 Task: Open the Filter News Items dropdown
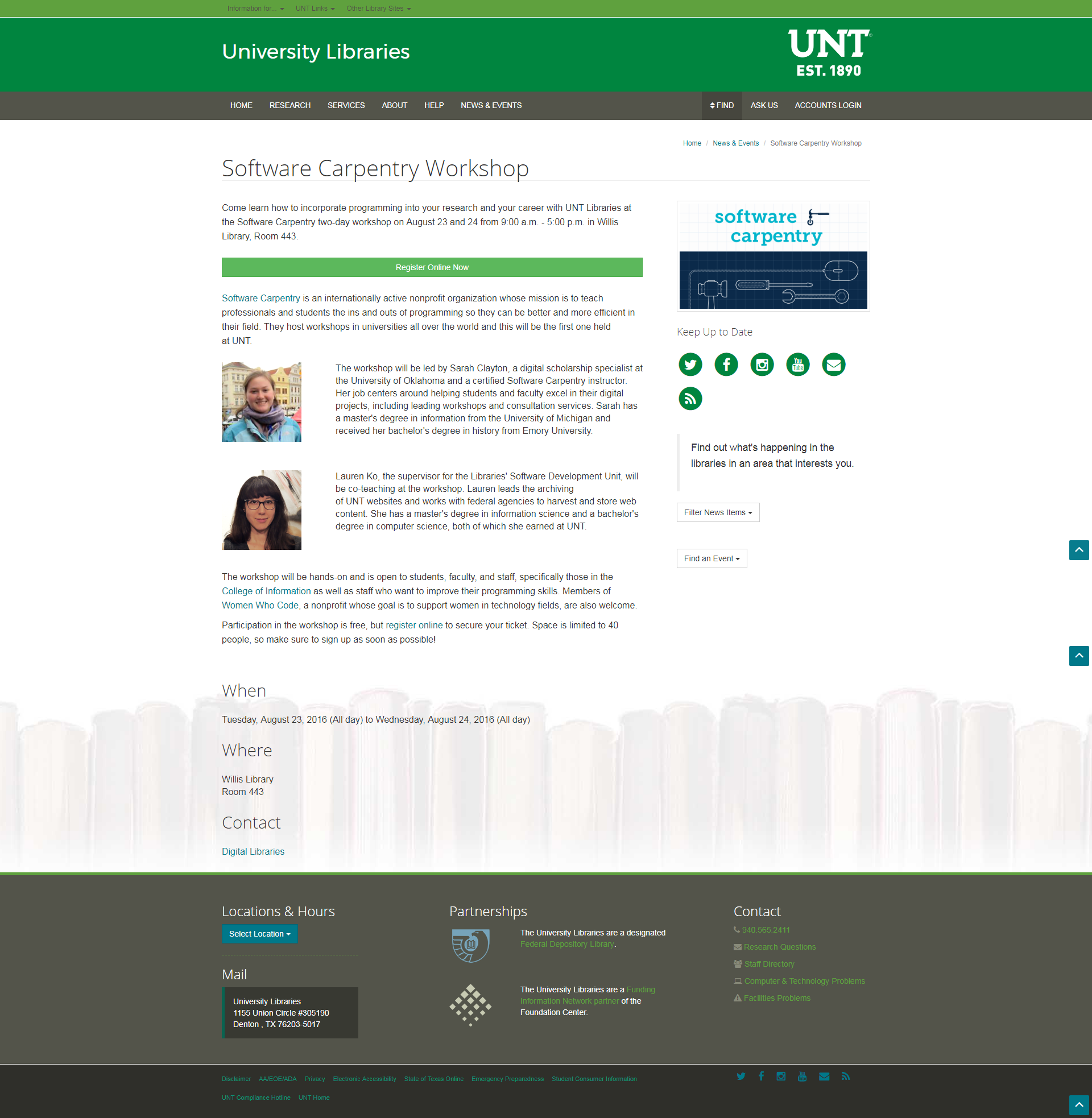718,512
